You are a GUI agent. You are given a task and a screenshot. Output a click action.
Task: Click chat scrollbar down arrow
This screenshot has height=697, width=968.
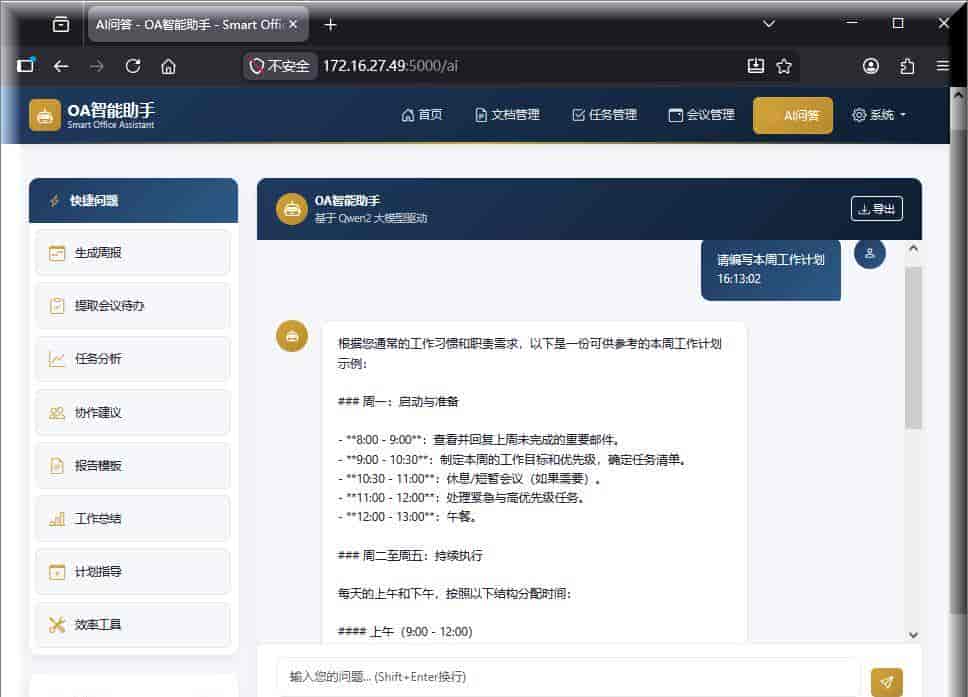914,635
